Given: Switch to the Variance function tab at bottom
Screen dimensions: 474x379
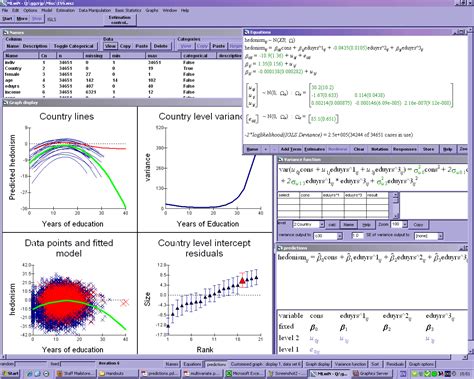Looking at the screenshot, I should [x=350, y=364].
